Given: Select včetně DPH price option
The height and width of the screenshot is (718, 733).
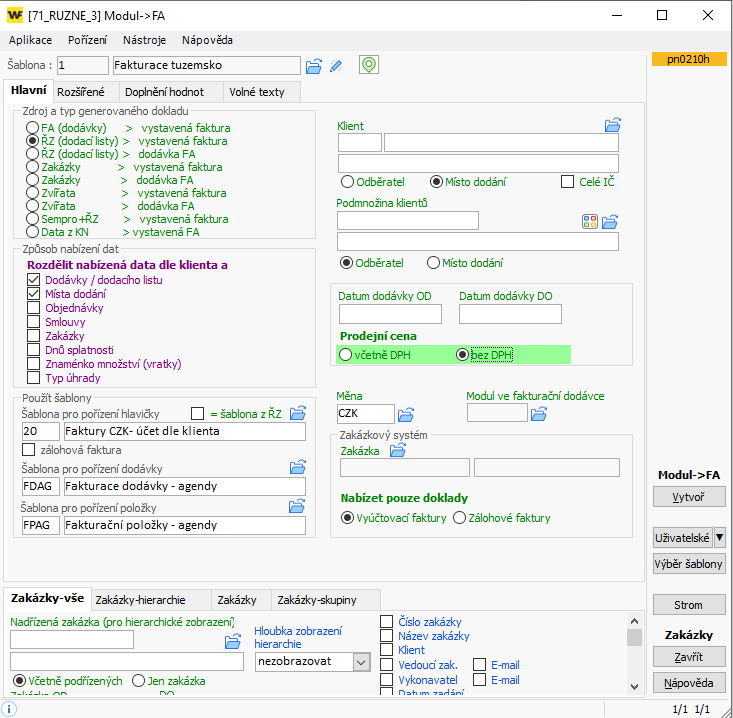Looking at the screenshot, I should point(345,355).
